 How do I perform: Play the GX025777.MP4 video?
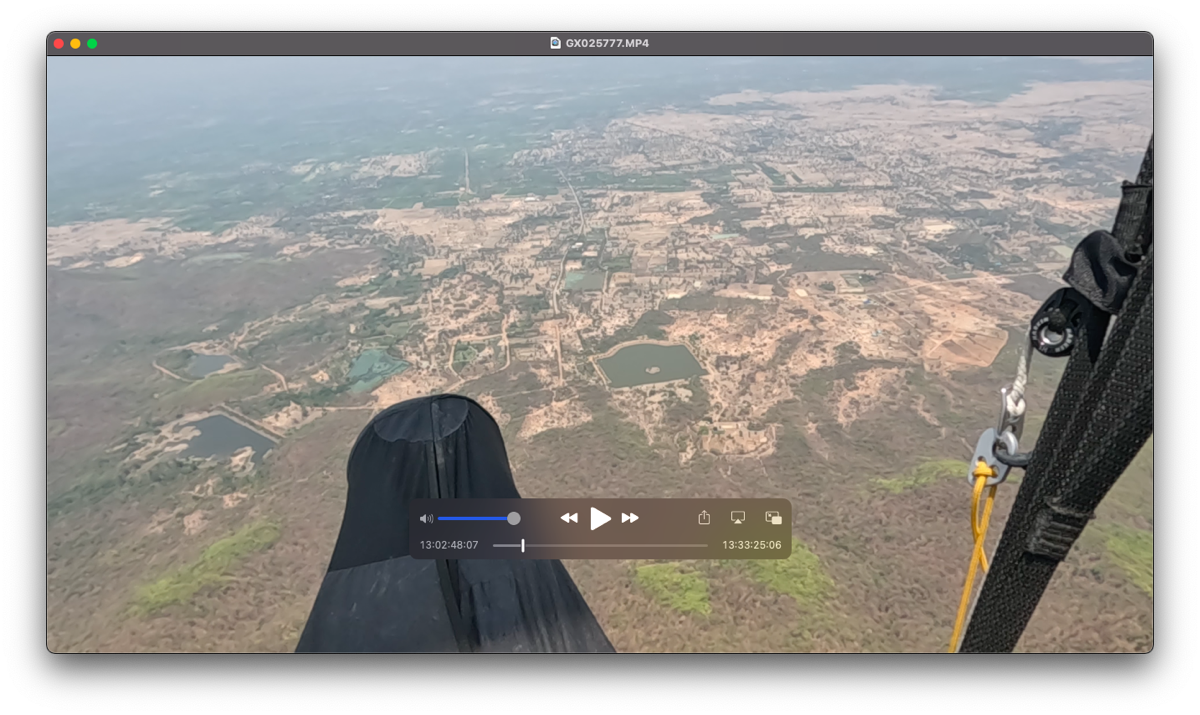pos(600,518)
